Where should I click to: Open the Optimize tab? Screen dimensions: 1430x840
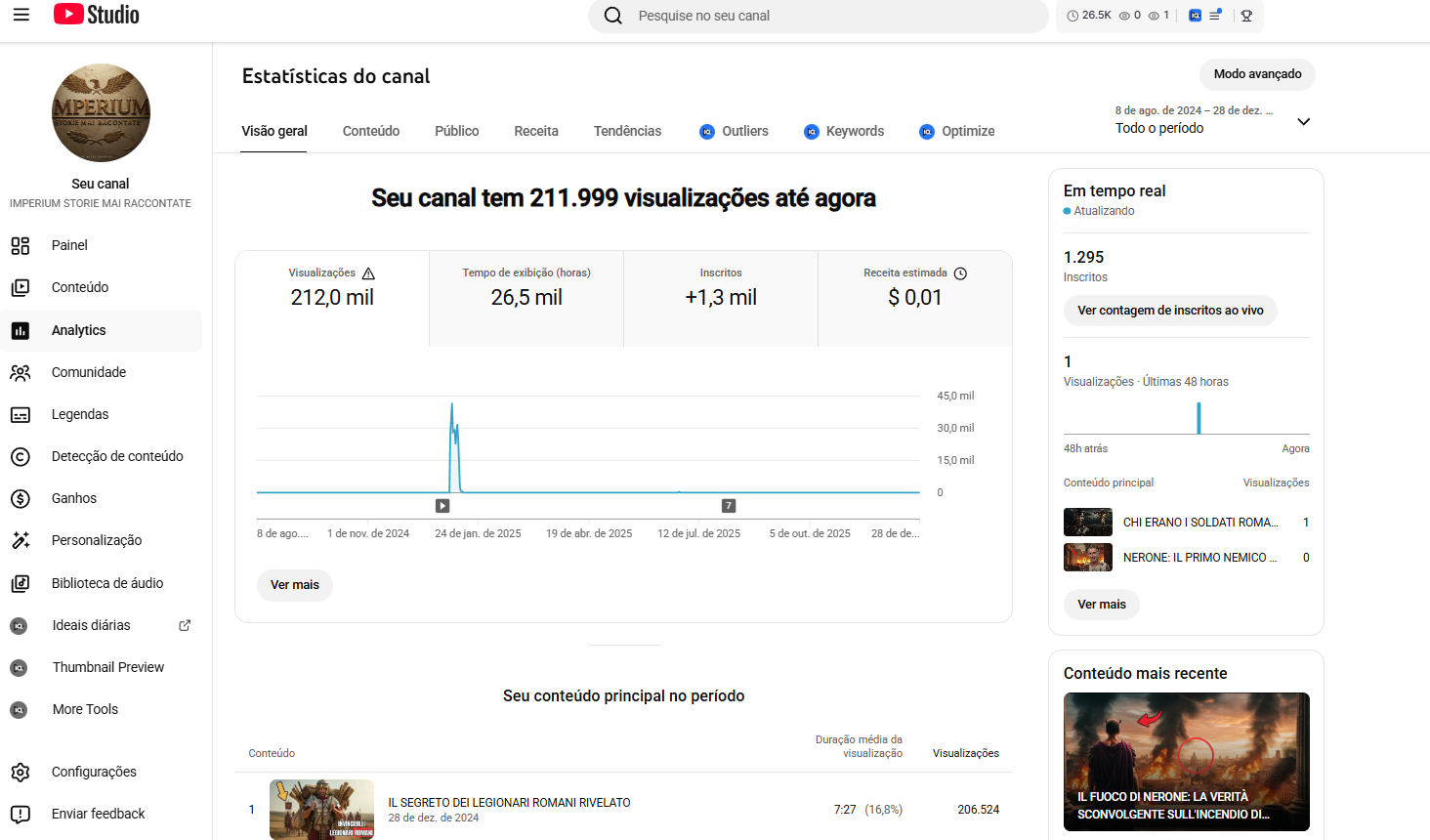click(957, 131)
